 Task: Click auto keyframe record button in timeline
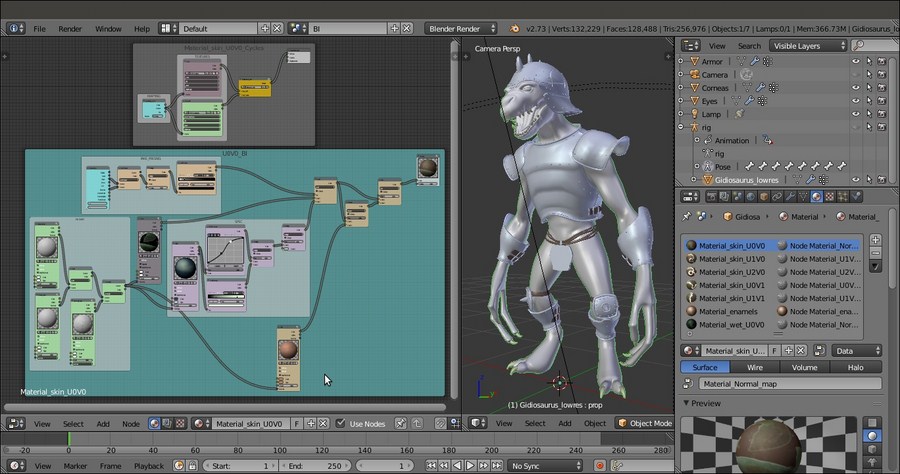coord(600,465)
